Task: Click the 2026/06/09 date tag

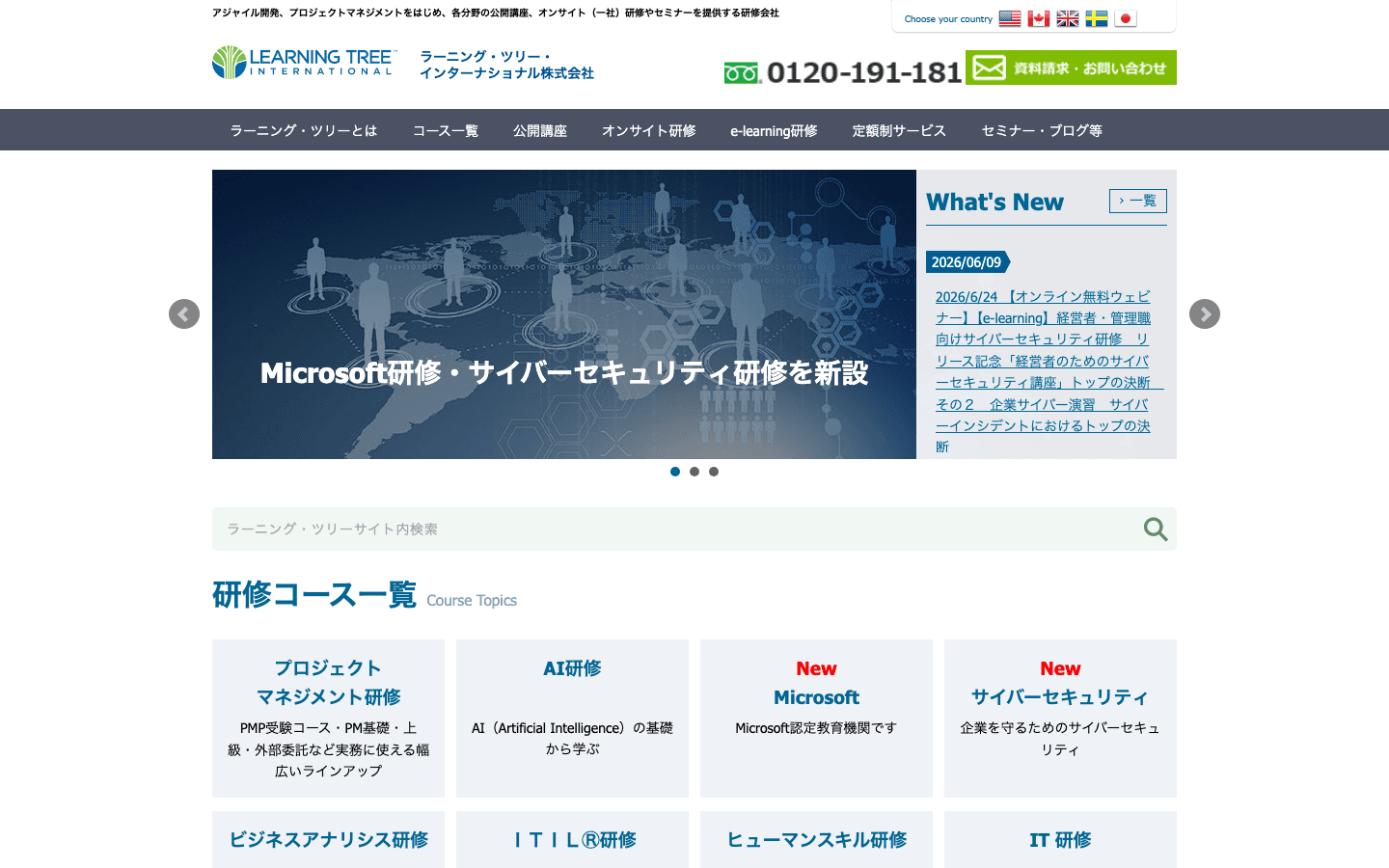Action: point(967,262)
